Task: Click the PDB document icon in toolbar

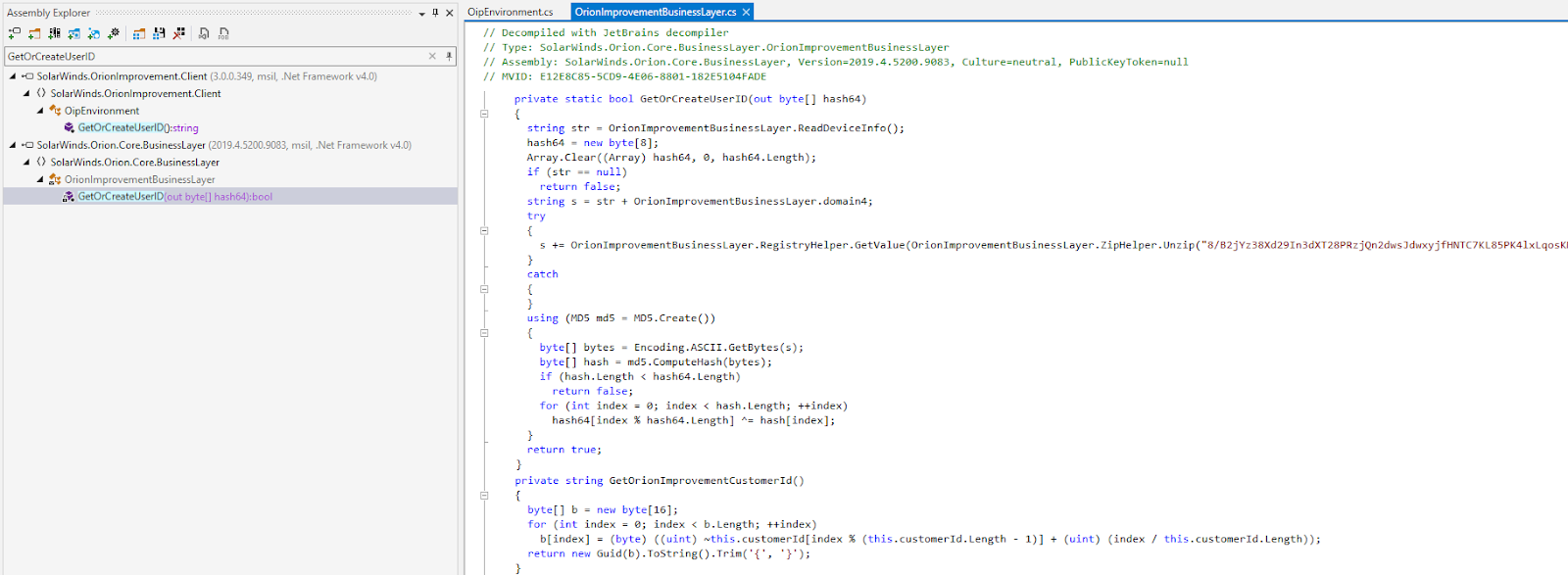Action: click(223, 33)
